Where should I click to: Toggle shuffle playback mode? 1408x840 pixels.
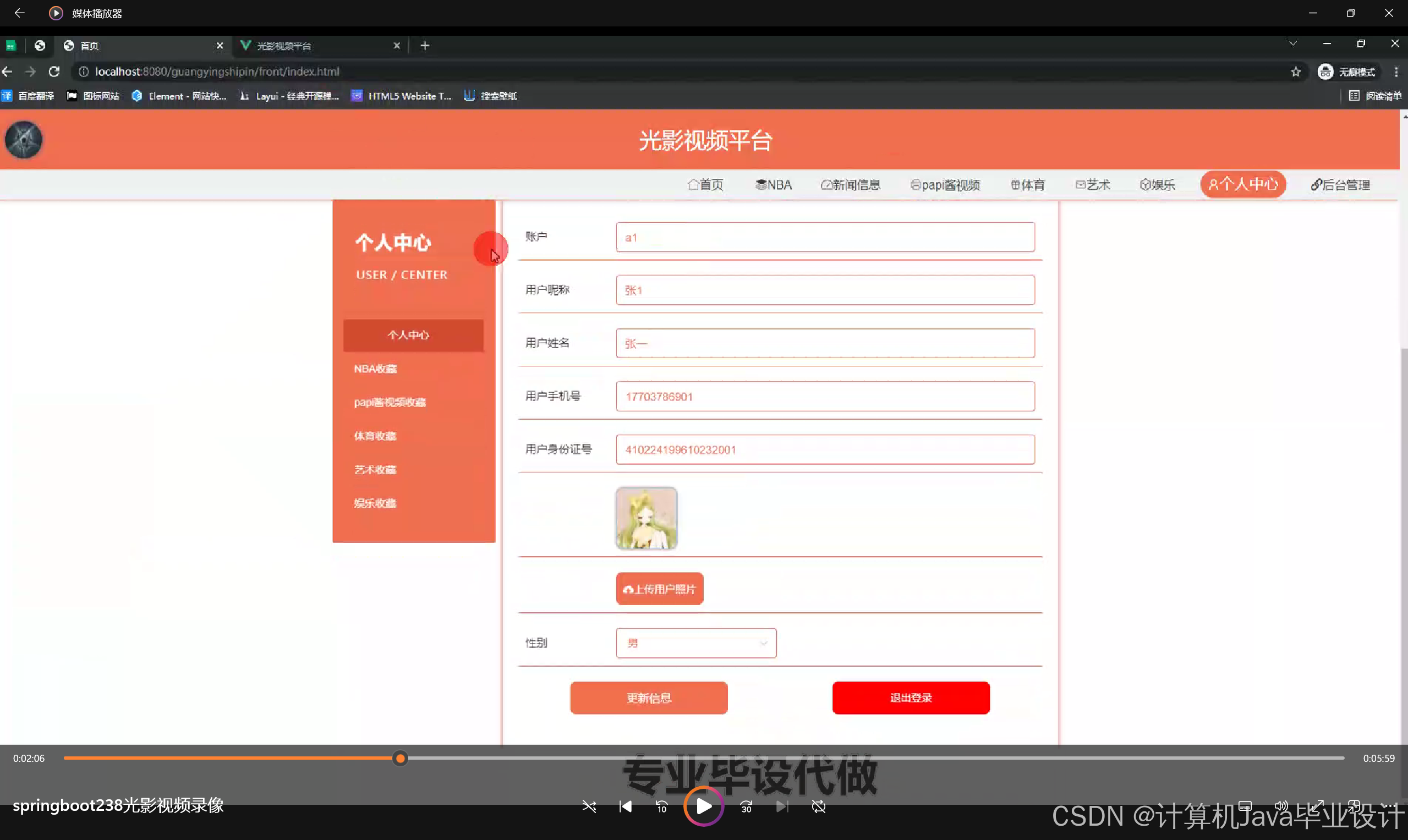589,806
